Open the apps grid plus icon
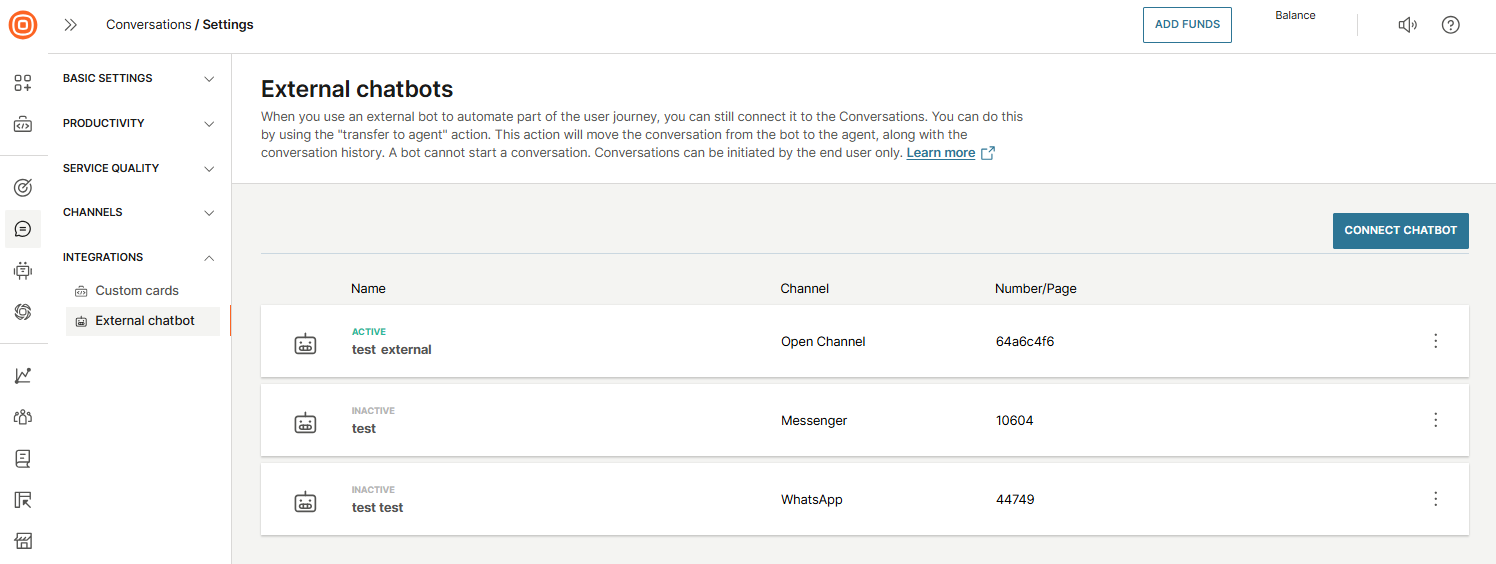 coord(23,83)
